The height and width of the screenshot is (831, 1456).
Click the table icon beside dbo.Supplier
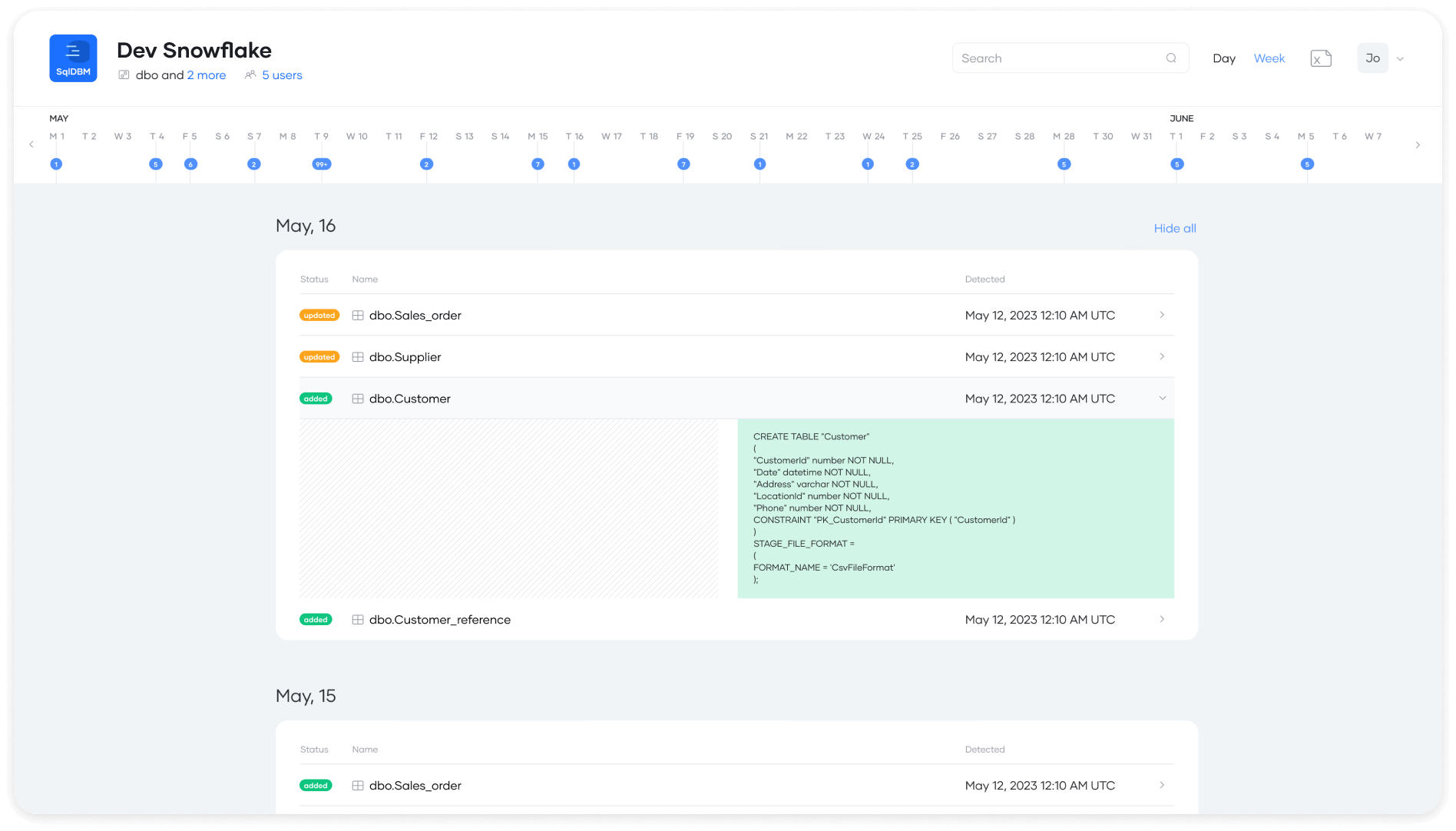click(358, 357)
